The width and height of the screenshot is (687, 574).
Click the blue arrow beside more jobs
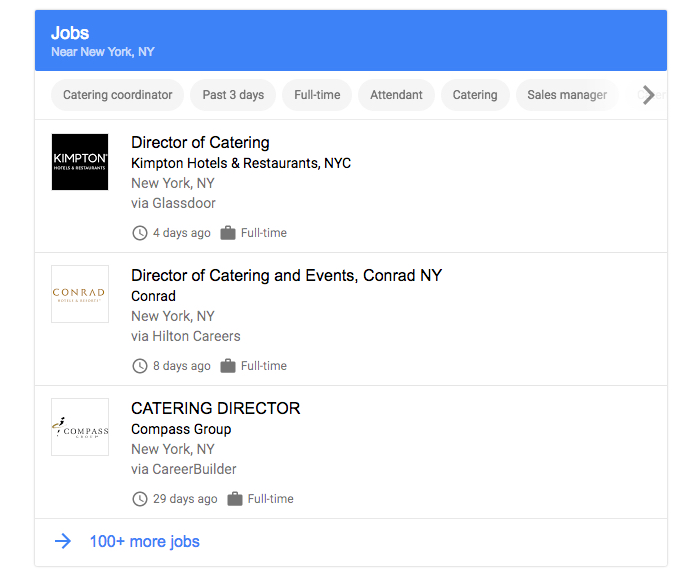[63, 541]
